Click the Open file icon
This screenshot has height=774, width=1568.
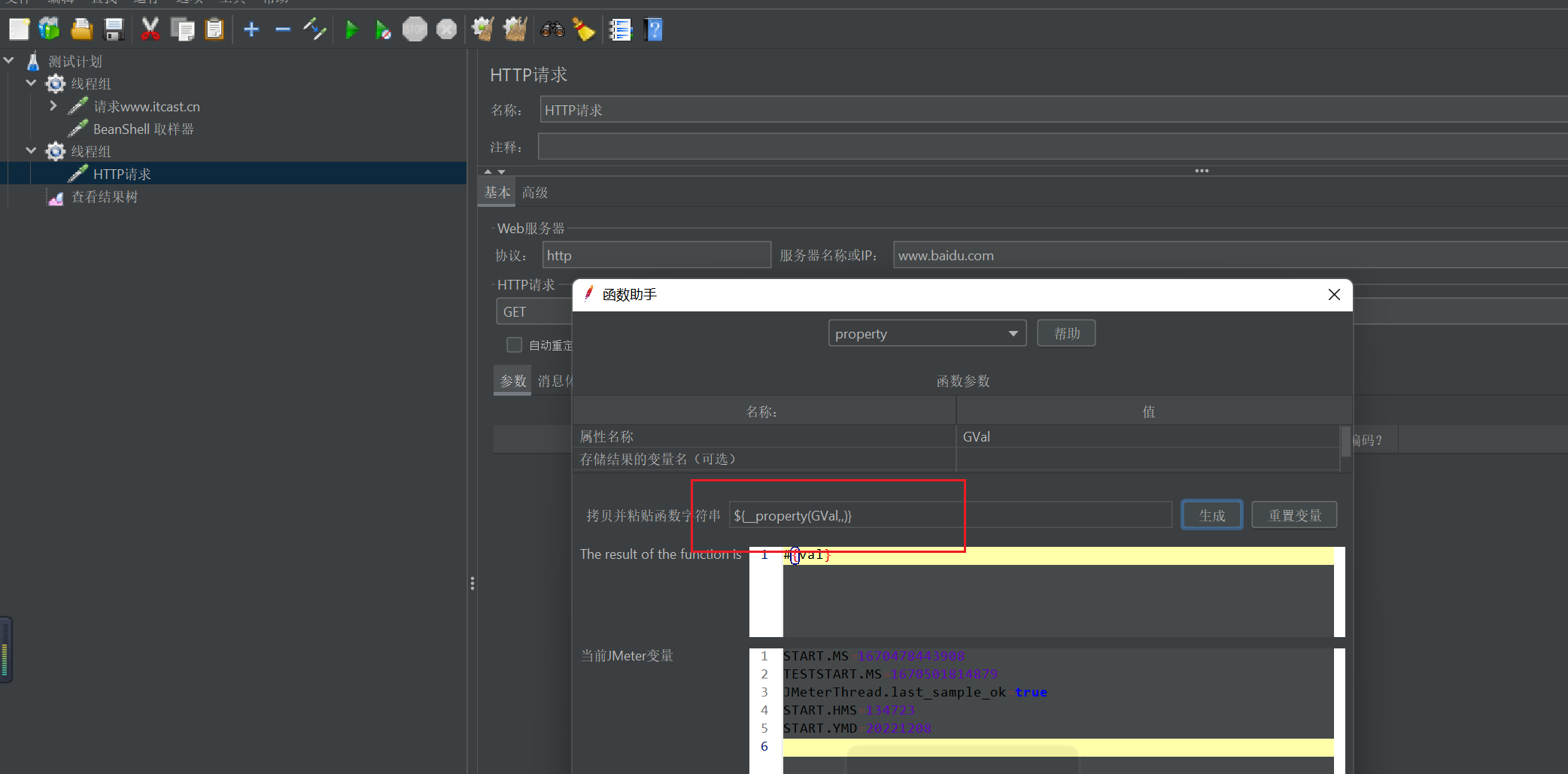coord(81,30)
